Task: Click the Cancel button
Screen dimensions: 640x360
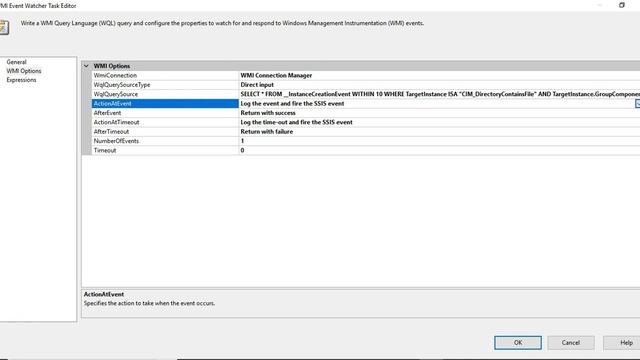Action: coord(571,343)
